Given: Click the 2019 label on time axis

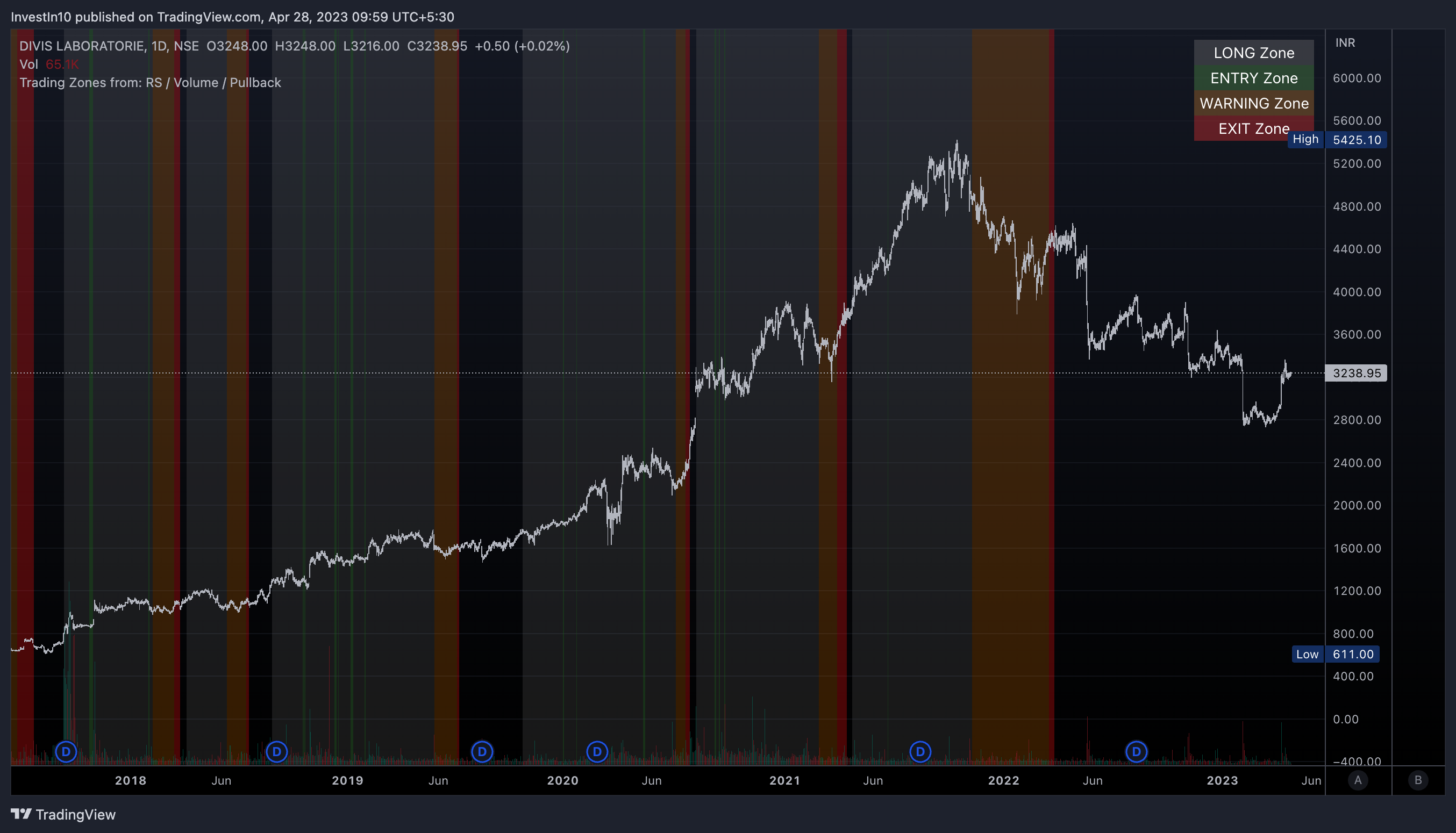Looking at the screenshot, I should (x=347, y=780).
